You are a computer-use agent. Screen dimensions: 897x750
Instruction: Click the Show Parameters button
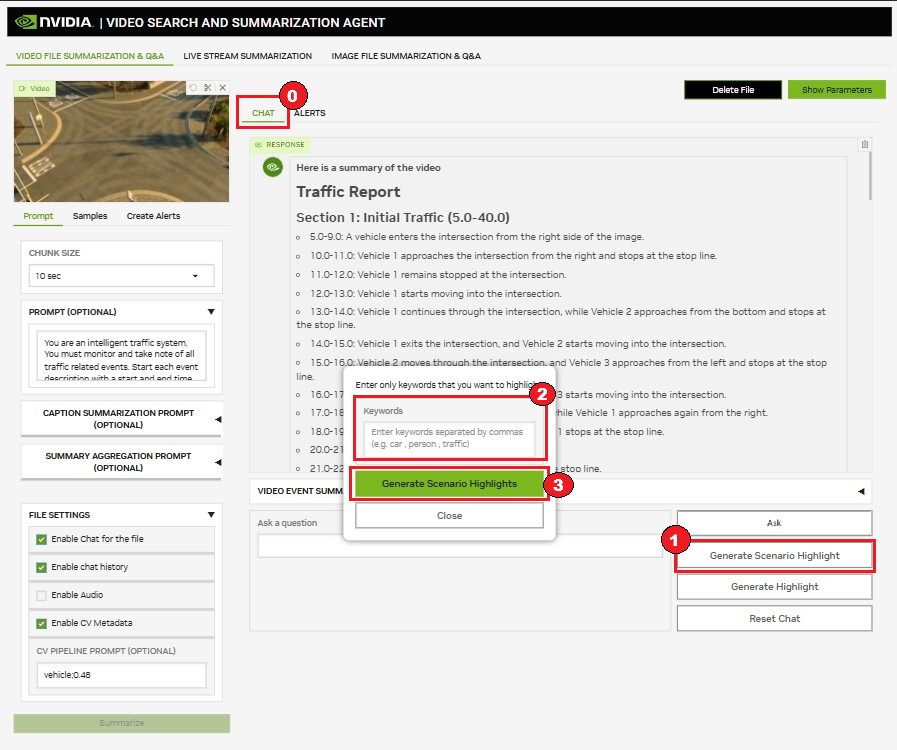[836, 90]
